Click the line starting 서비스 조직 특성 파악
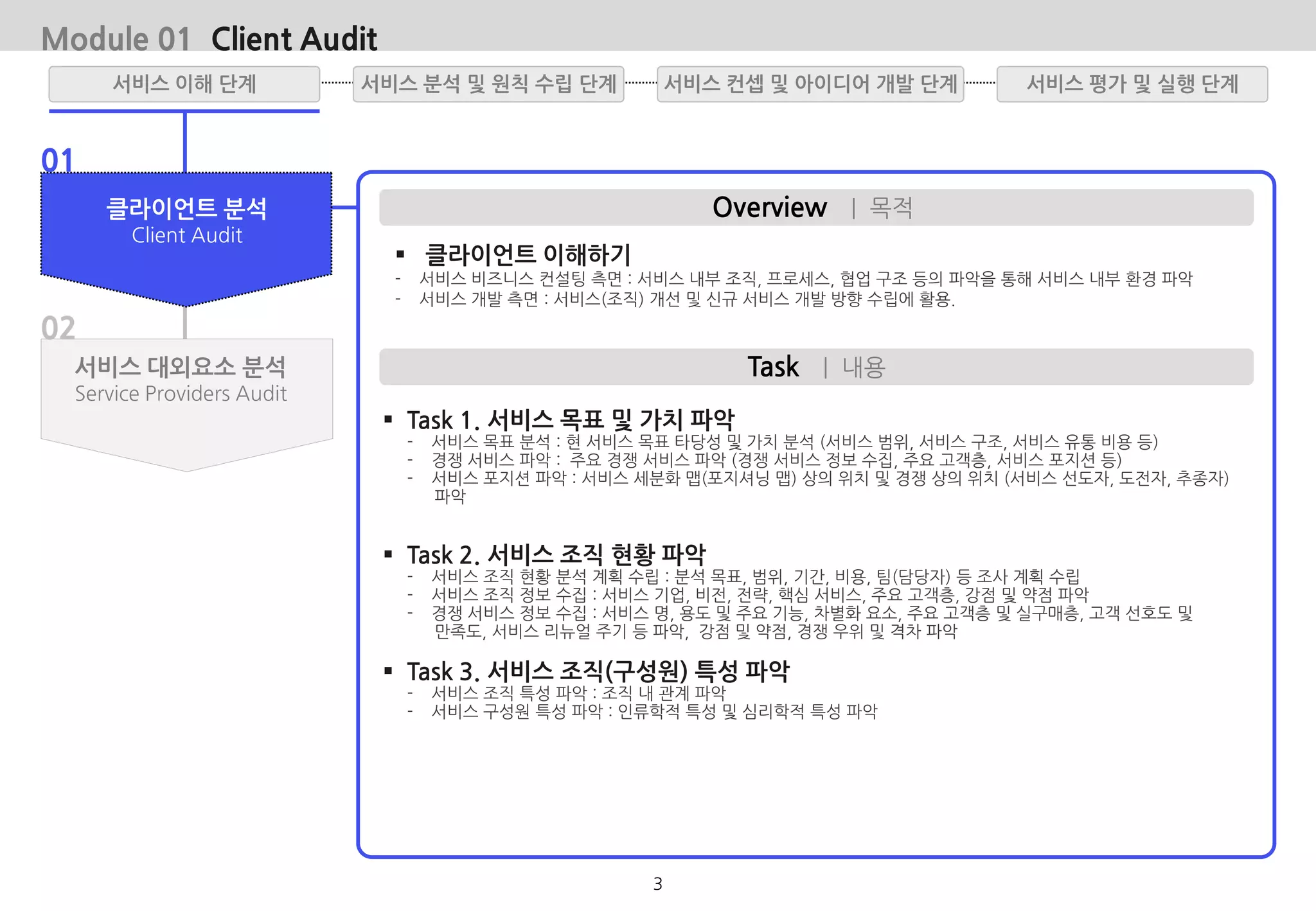Viewport: 1316px width, 911px height. tap(578, 693)
